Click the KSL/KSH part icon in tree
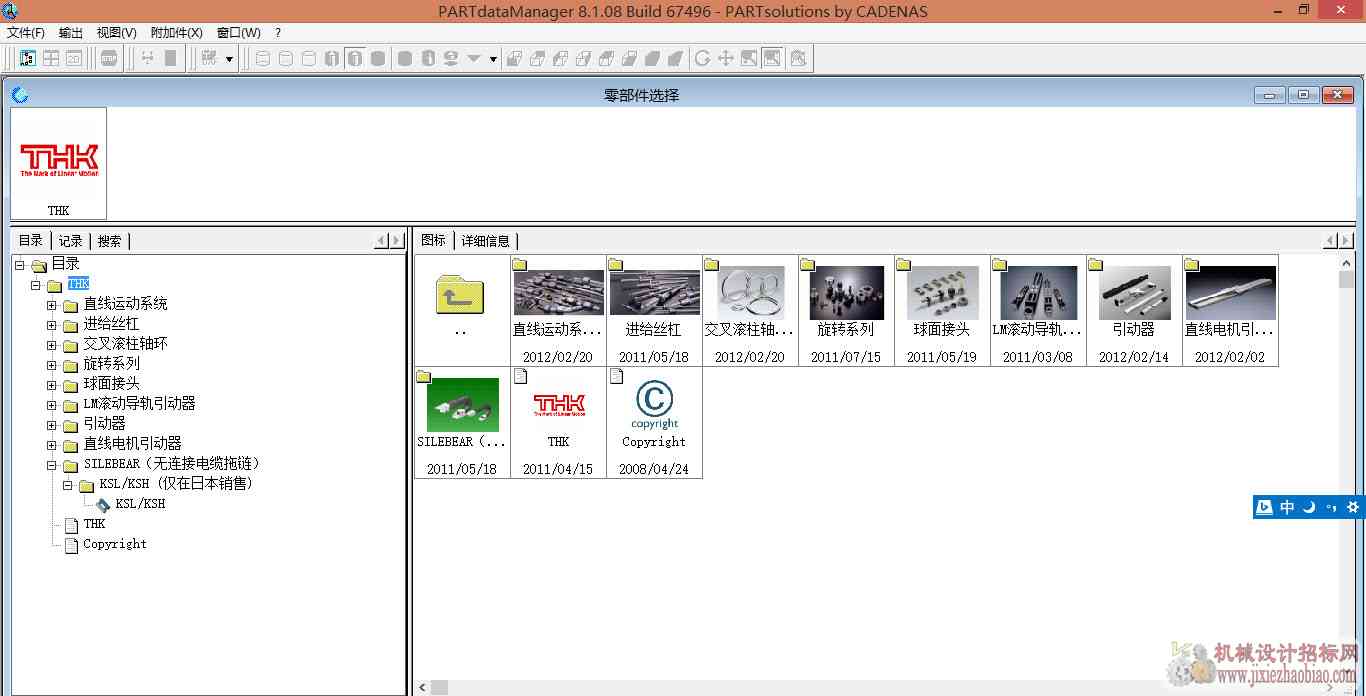The width and height of the screenshot is (1366, 696). 104,504
